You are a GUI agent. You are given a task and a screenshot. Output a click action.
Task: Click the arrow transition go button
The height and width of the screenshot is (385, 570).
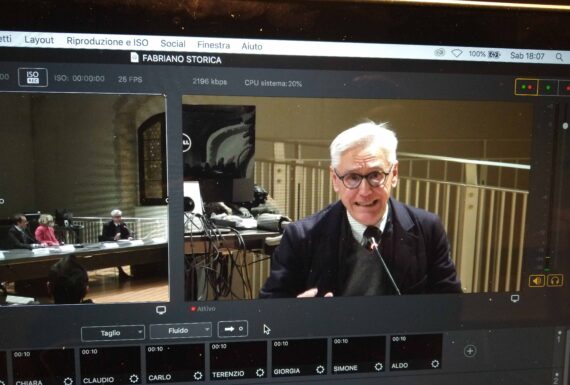233,329
